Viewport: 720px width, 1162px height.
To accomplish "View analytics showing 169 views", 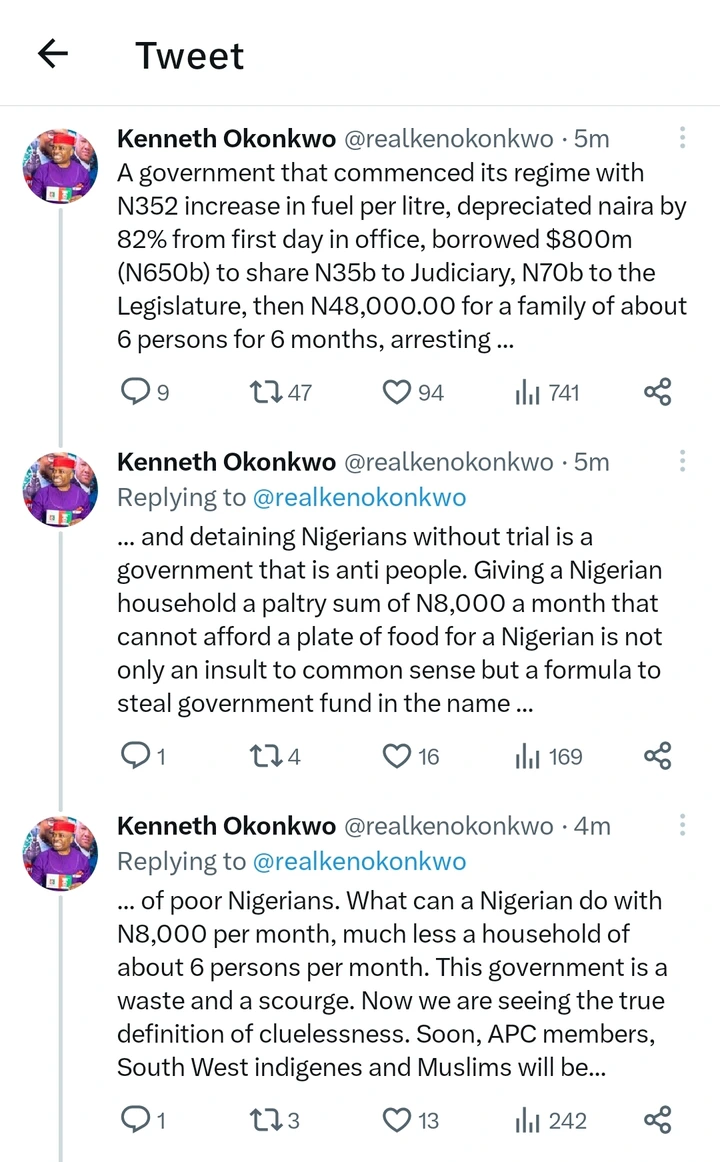I will 528,756.
